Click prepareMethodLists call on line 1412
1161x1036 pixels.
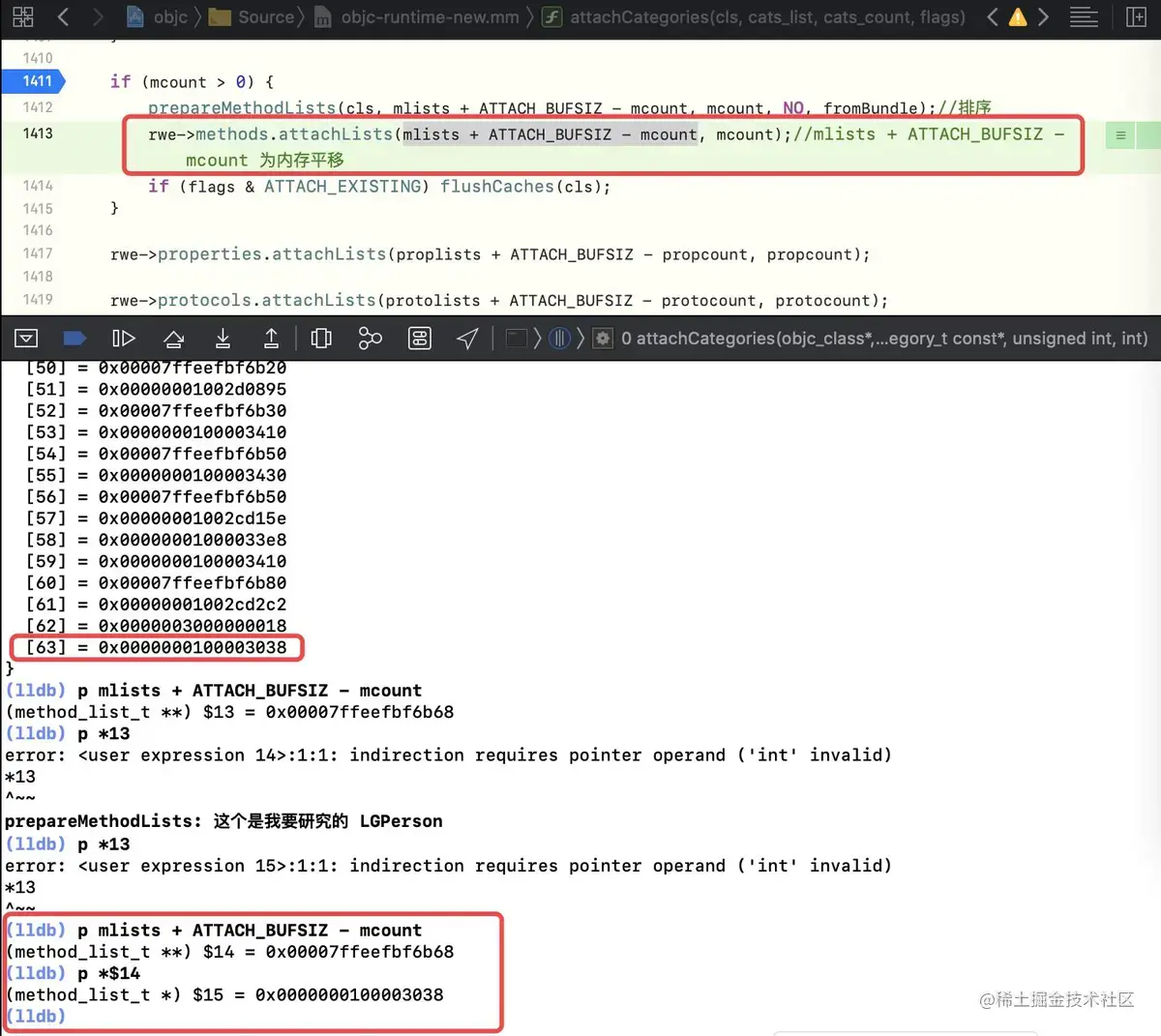242,108
